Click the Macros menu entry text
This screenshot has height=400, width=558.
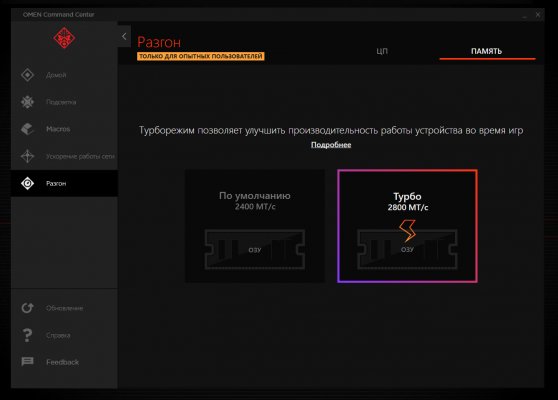[58, 129]
